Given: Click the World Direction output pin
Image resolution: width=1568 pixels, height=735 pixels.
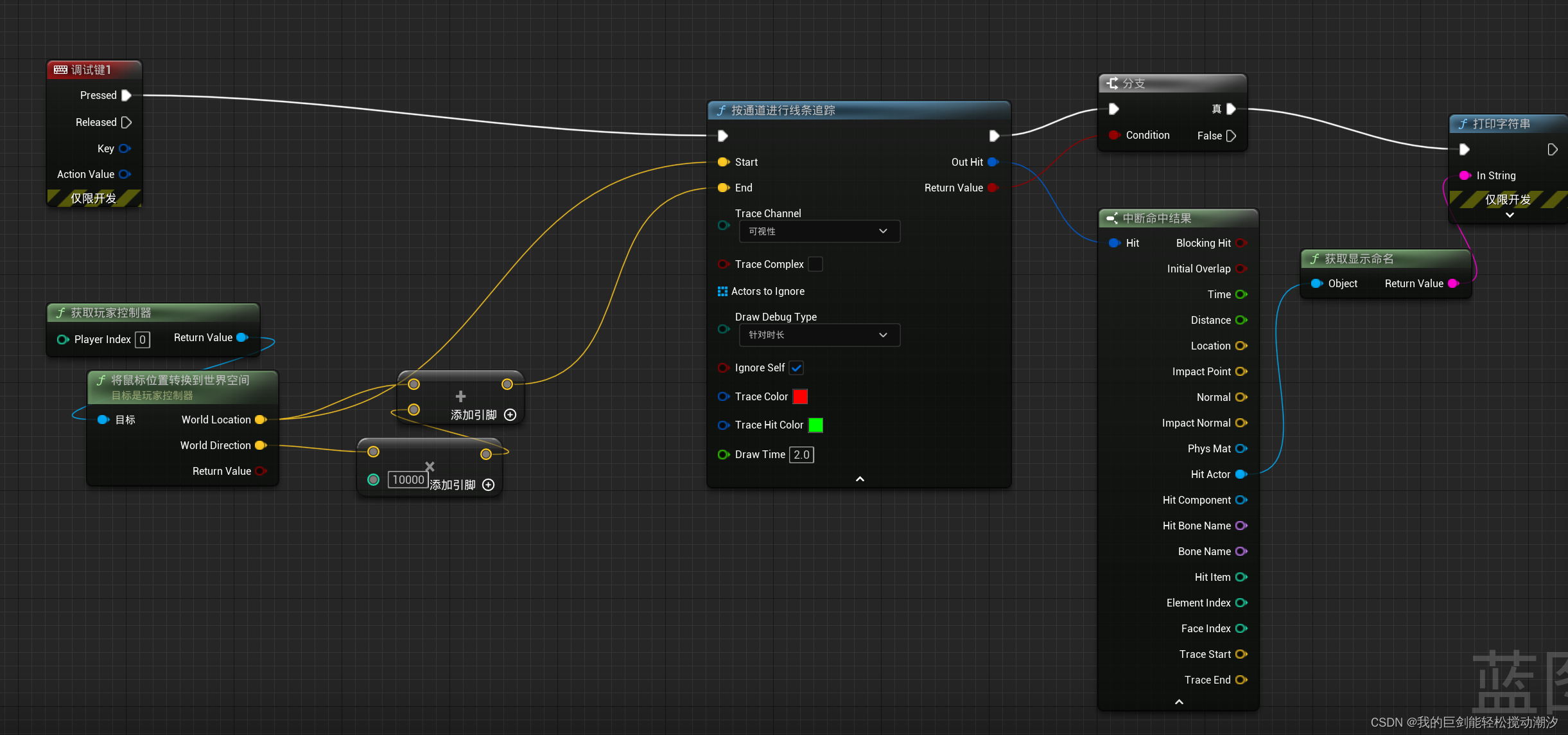Looking at the screenshot, I should 261,445.
